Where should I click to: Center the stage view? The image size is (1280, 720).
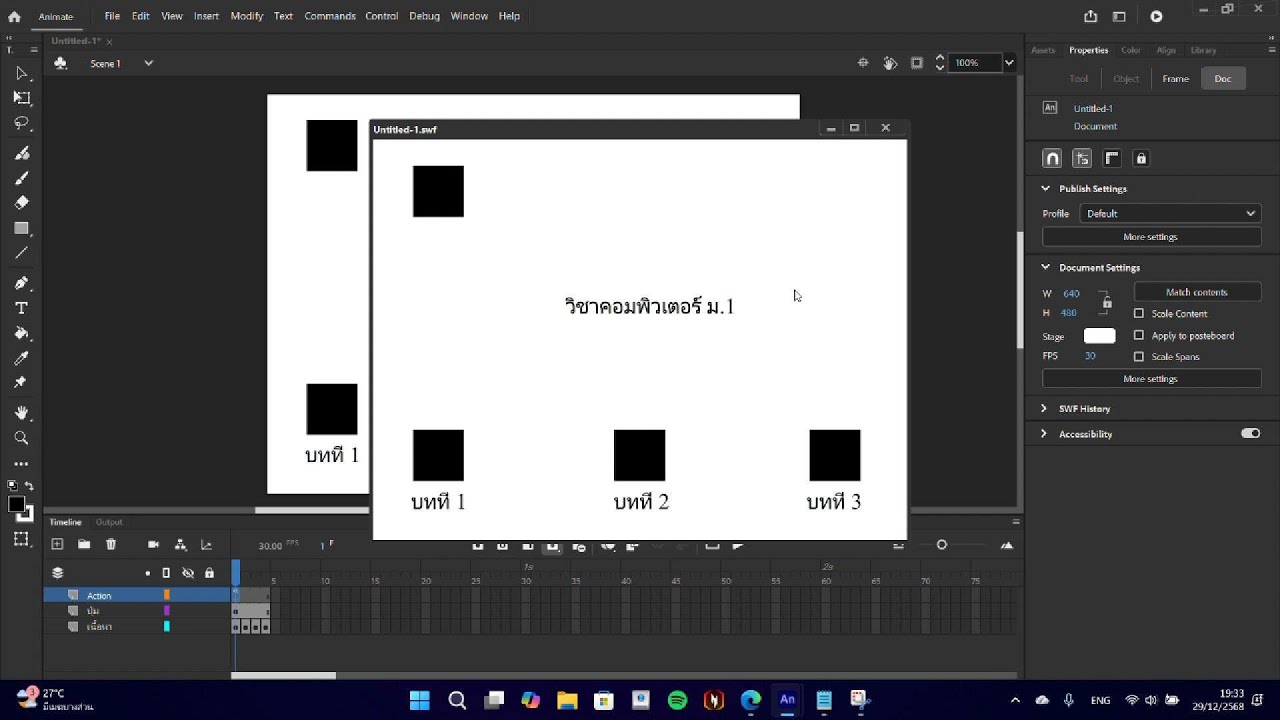tap(863, 63)
